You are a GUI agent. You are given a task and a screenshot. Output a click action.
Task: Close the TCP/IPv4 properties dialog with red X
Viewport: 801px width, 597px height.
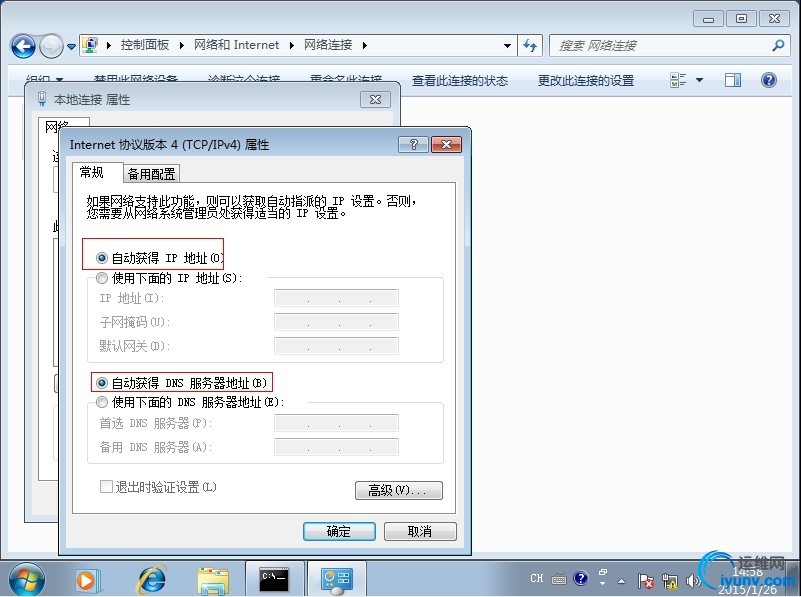(446, 145)
